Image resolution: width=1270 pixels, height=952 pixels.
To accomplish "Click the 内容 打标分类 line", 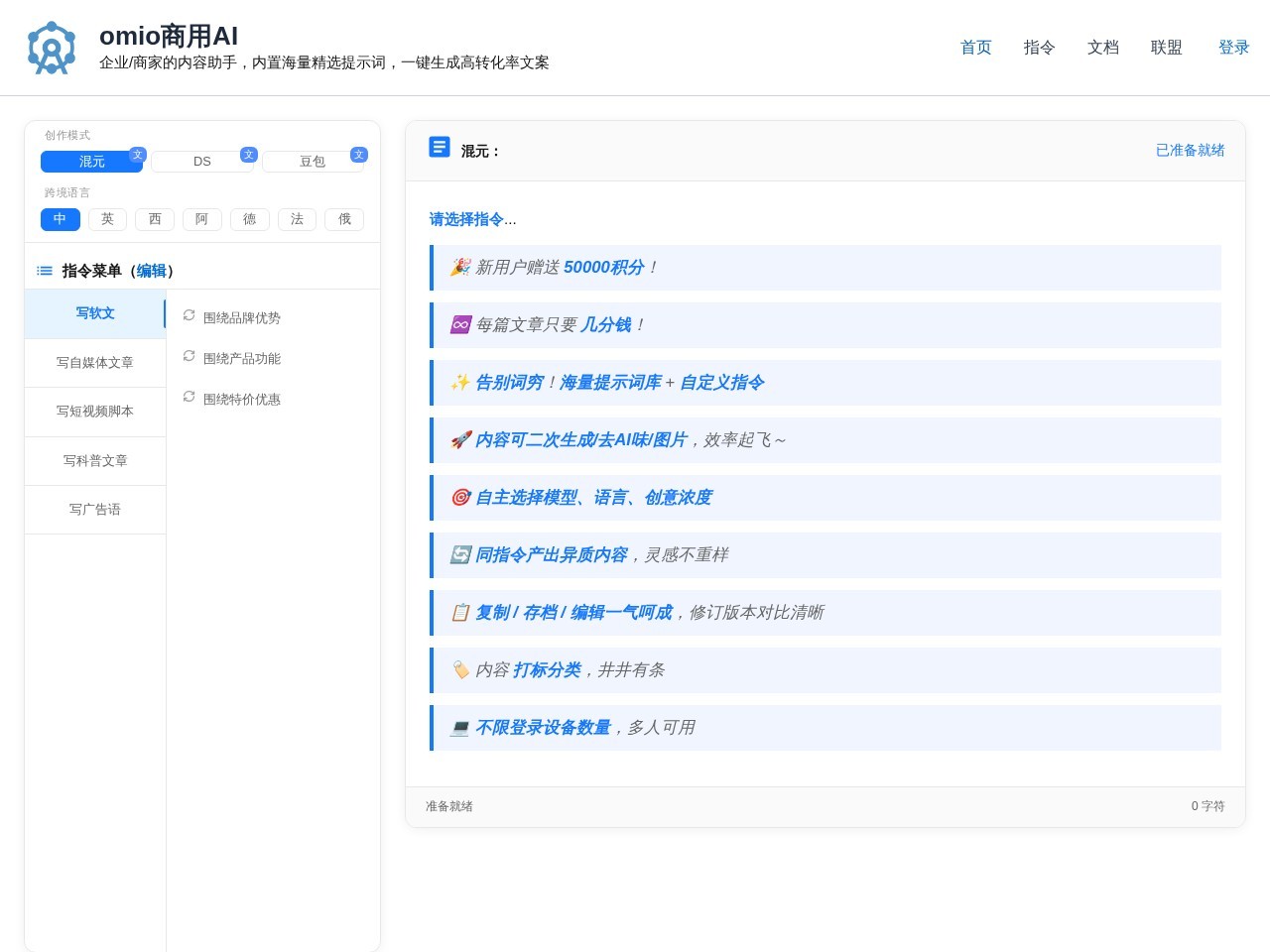I will [825, 670].
